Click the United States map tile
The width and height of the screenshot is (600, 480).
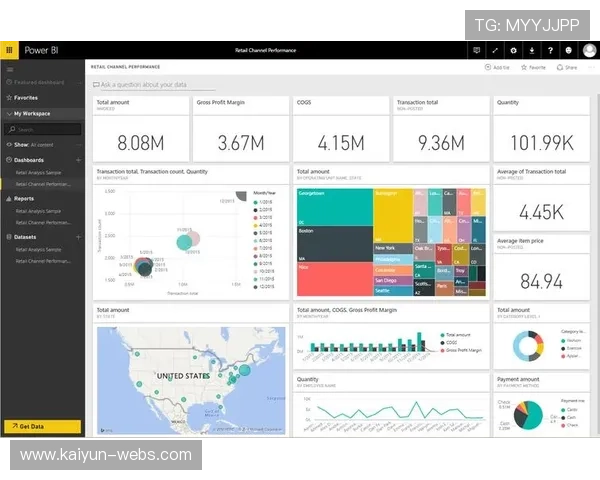191,380
